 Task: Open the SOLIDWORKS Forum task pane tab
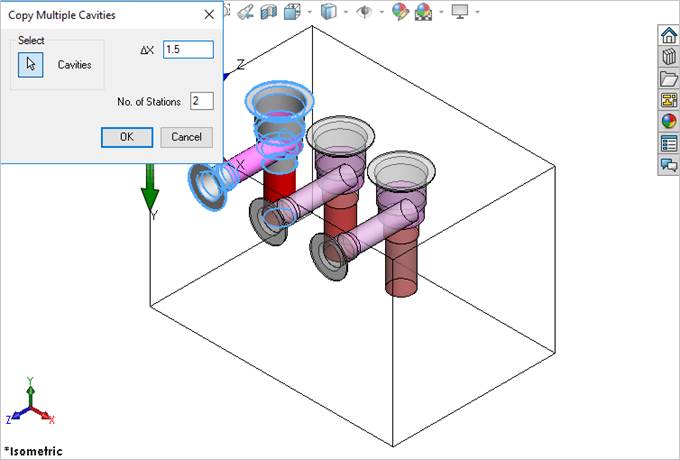(x=669, y=165)
